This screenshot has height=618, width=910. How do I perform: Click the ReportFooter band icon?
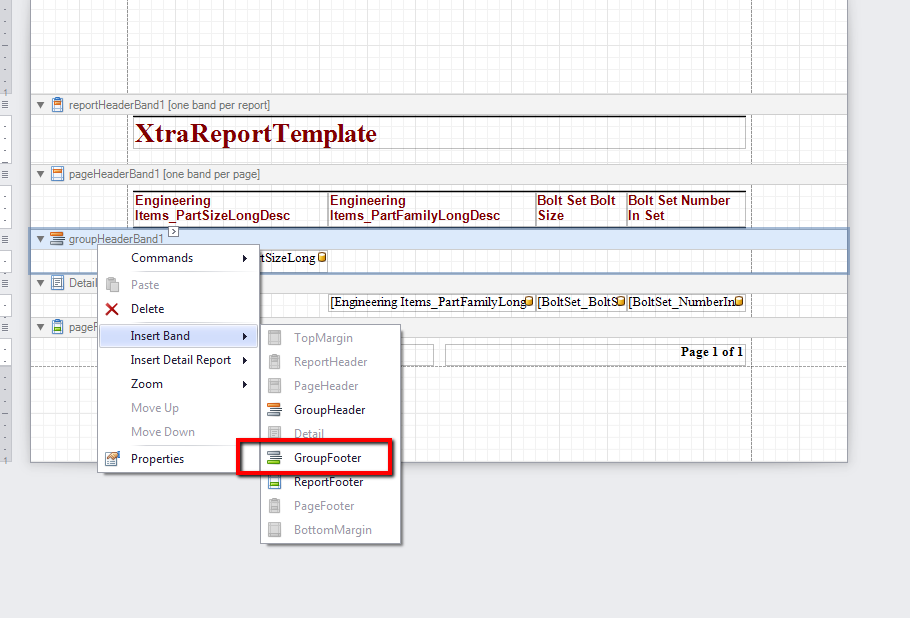(x=275, y=481)
